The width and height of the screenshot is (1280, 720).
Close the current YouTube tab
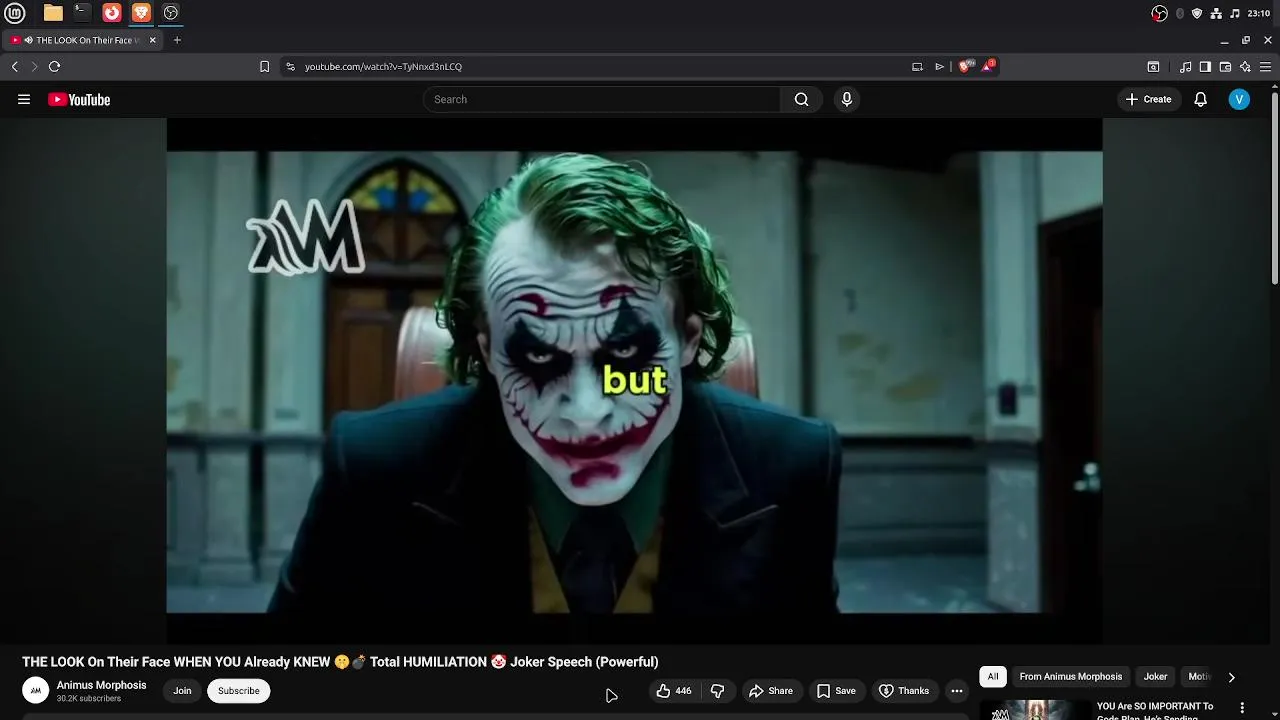(153, 40)
